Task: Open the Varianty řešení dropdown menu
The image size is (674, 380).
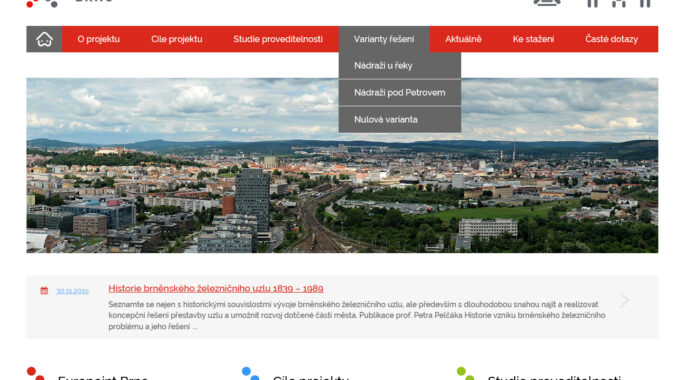Action: point(384,39)
